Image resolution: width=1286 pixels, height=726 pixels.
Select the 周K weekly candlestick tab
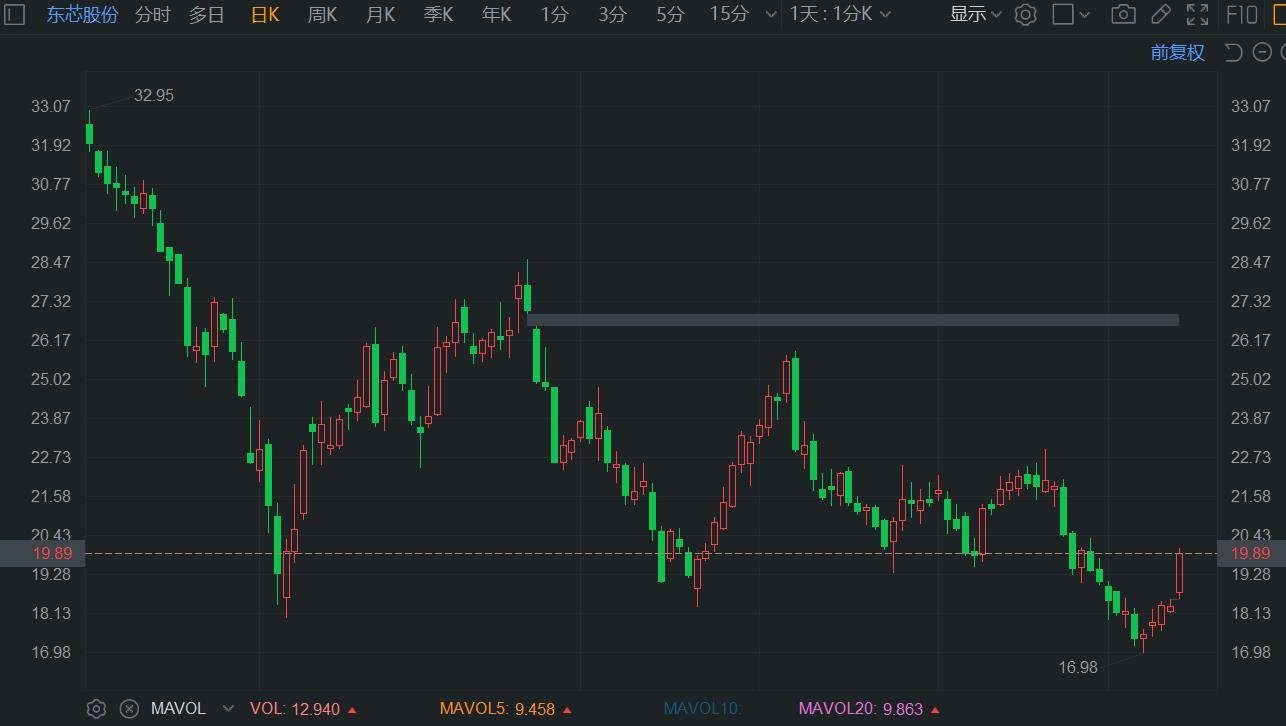tap(322, 14)
